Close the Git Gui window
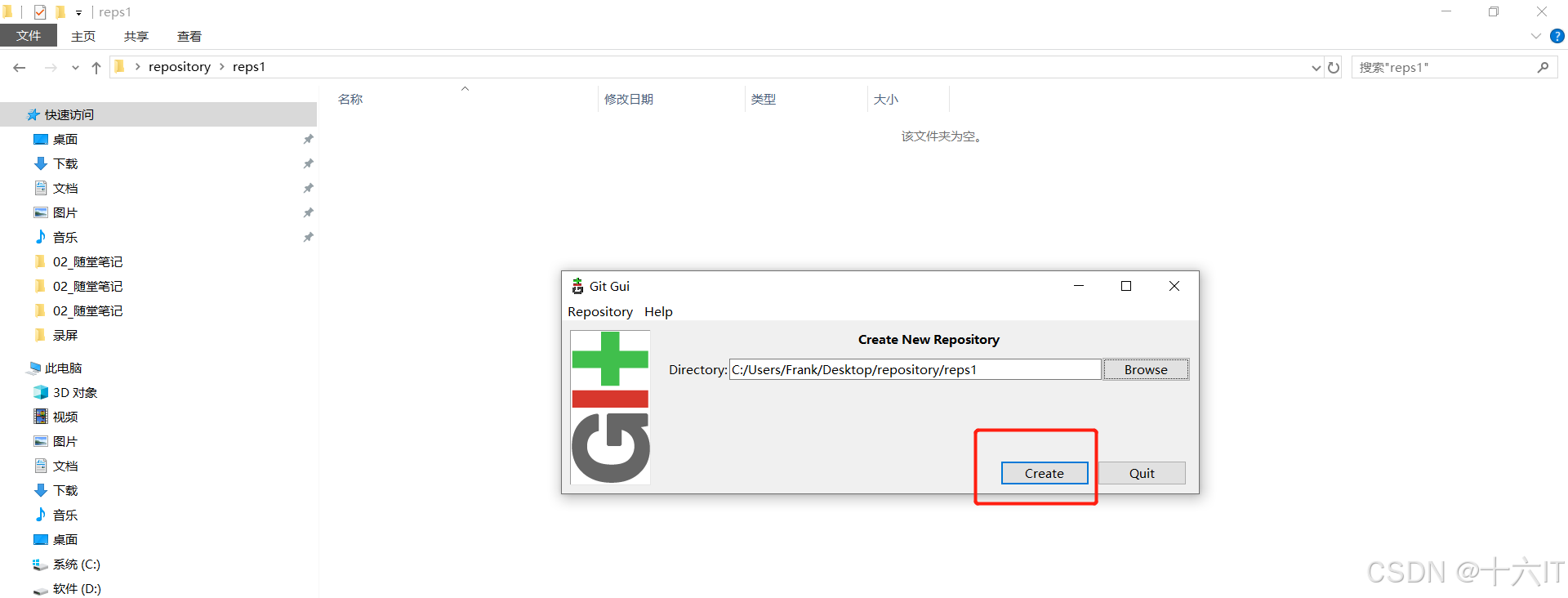 (1174, 286)
